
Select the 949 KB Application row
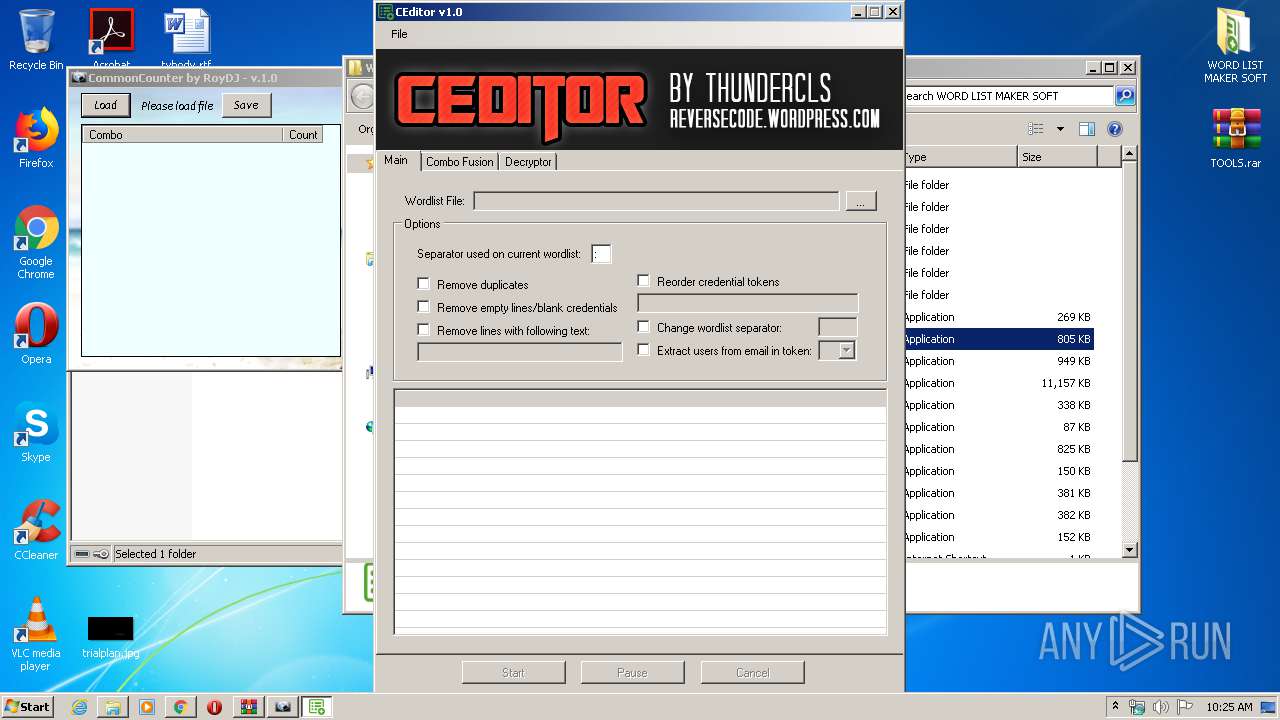tap(998, 361)
